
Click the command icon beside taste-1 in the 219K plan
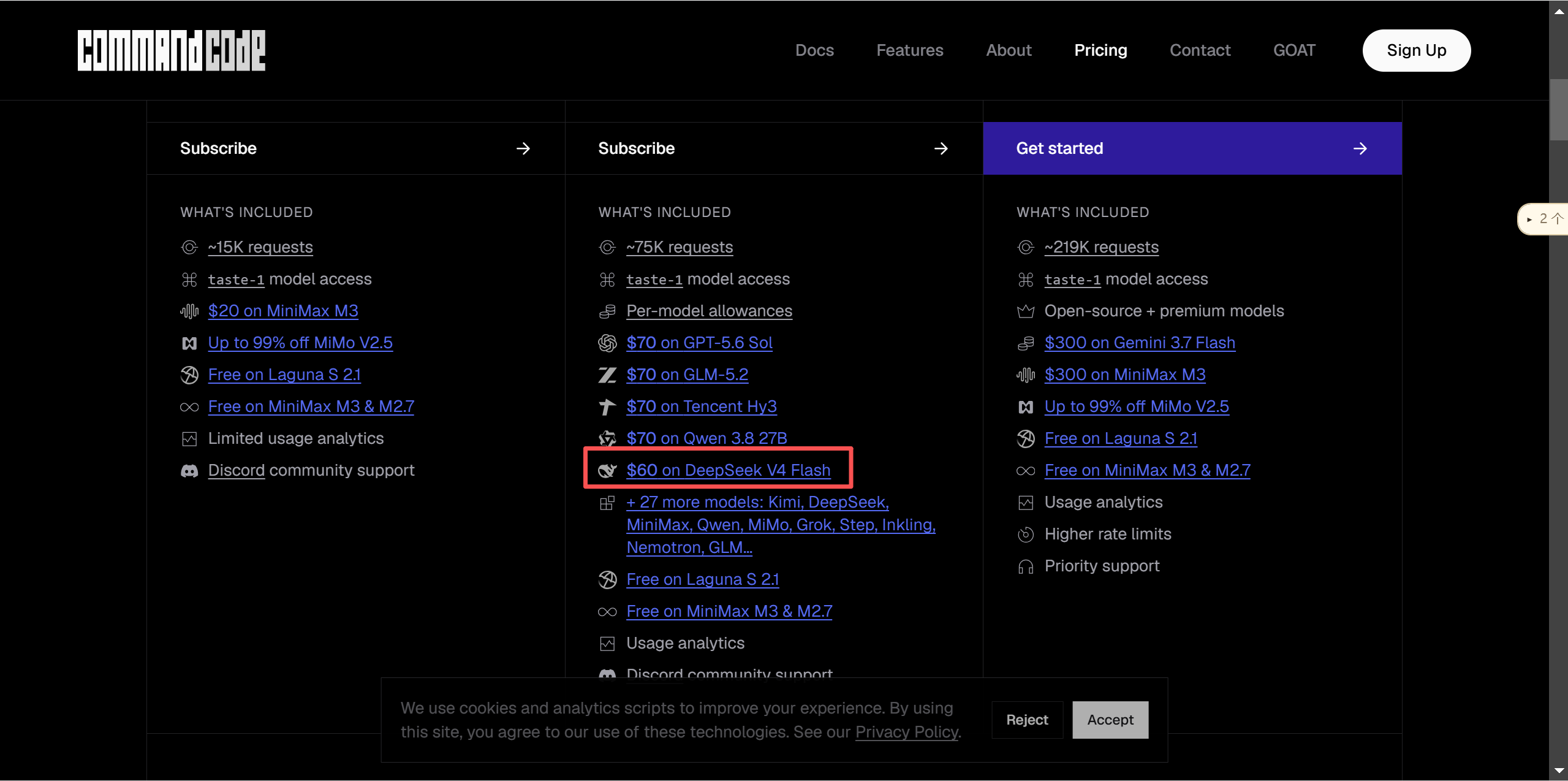click(1026, 280)
